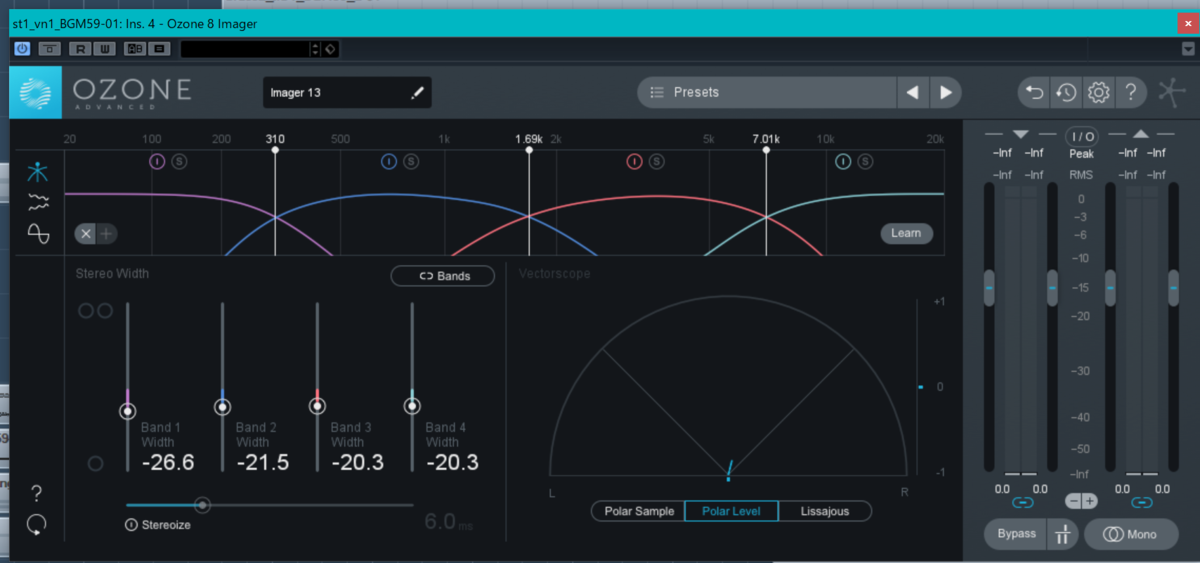Image resolution: width=1200 pixels, height=563 pixels.
Task: Click the Bypass button
Action: point(1016,534)
